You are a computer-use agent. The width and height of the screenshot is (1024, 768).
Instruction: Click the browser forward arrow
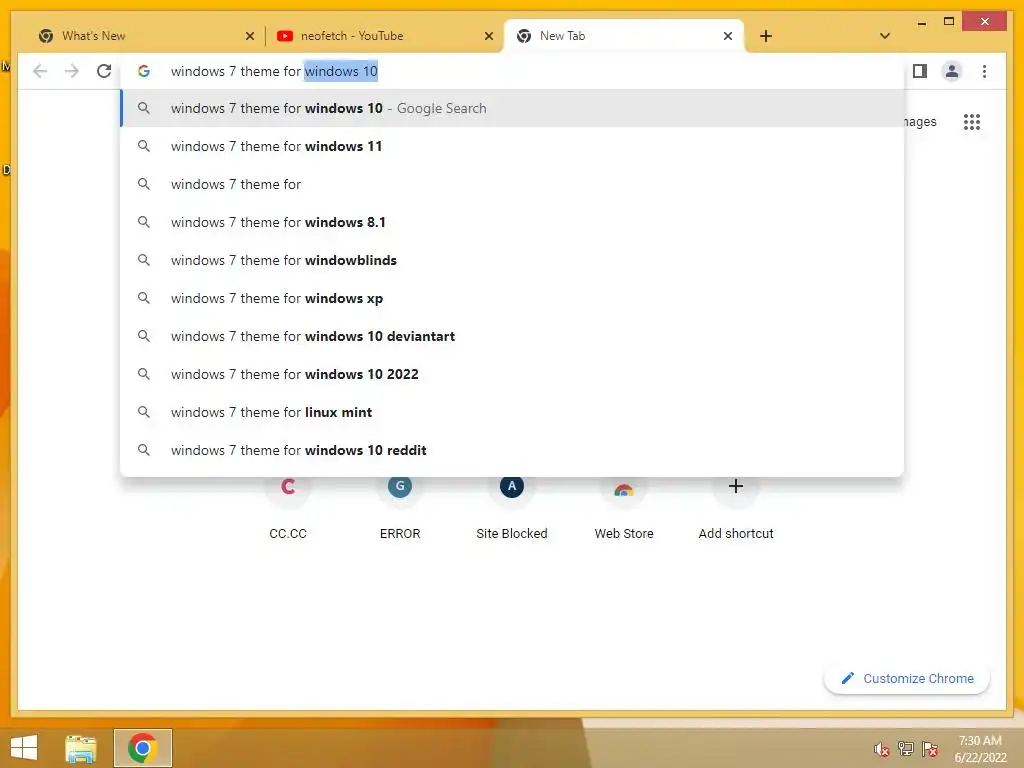(72, 71)
